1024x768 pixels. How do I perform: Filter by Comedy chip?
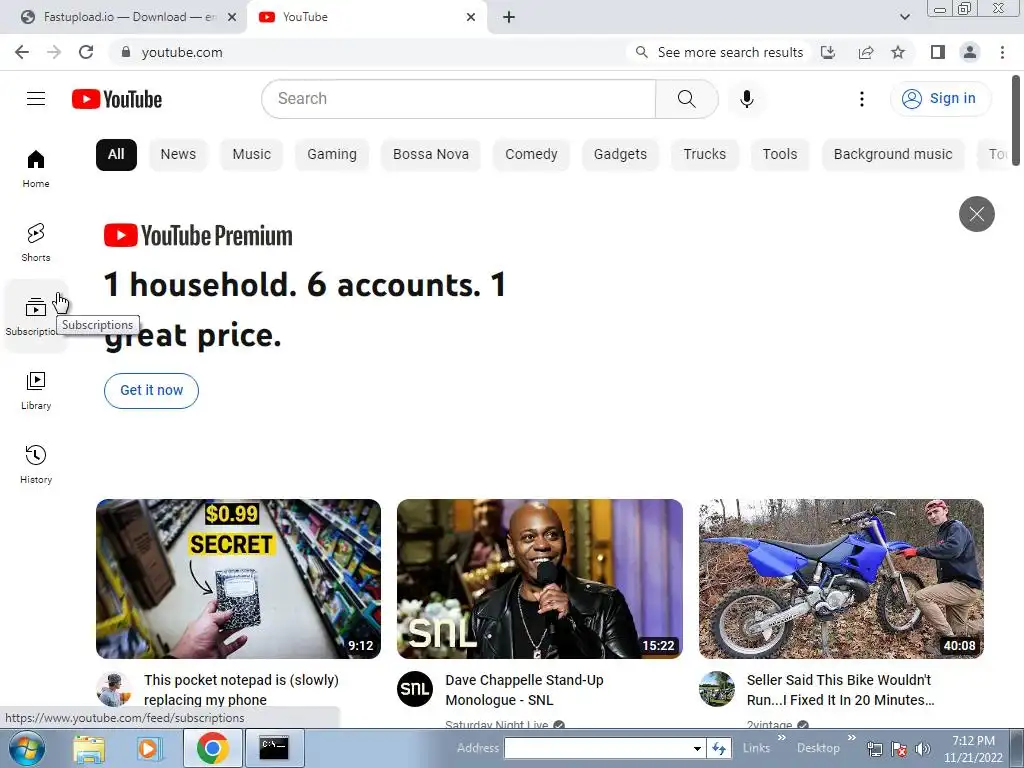tap(531, 155)
